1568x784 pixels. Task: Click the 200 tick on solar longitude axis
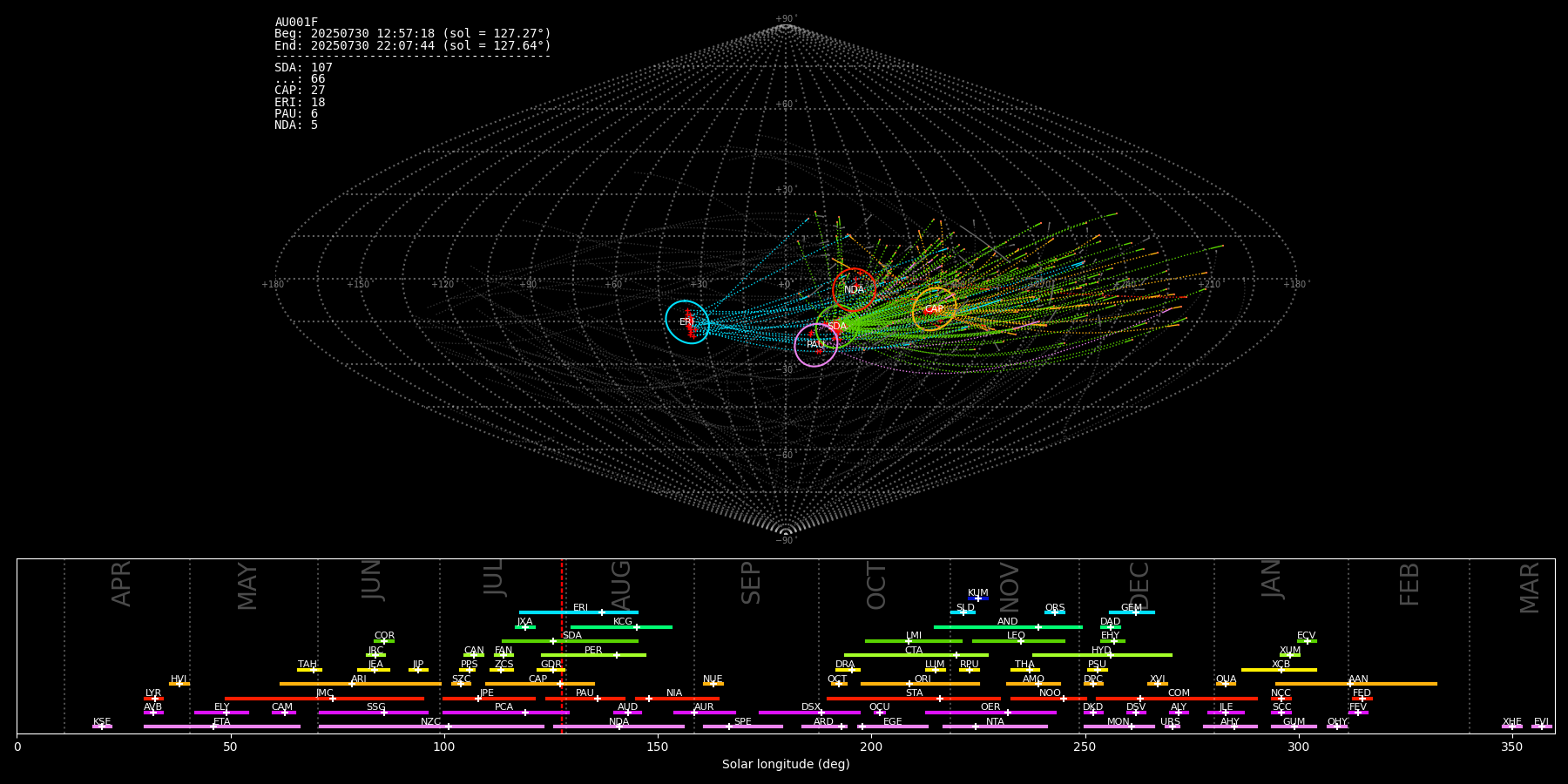[x=871, y=747]
